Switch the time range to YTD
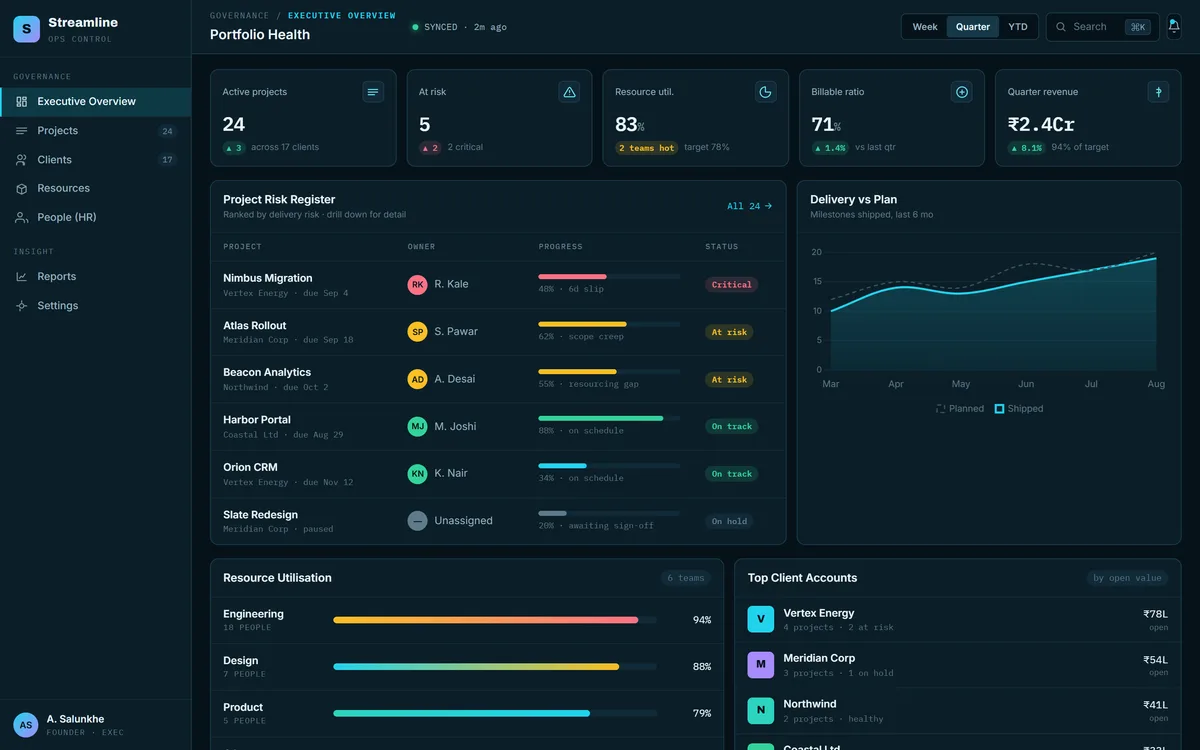 1018,27
